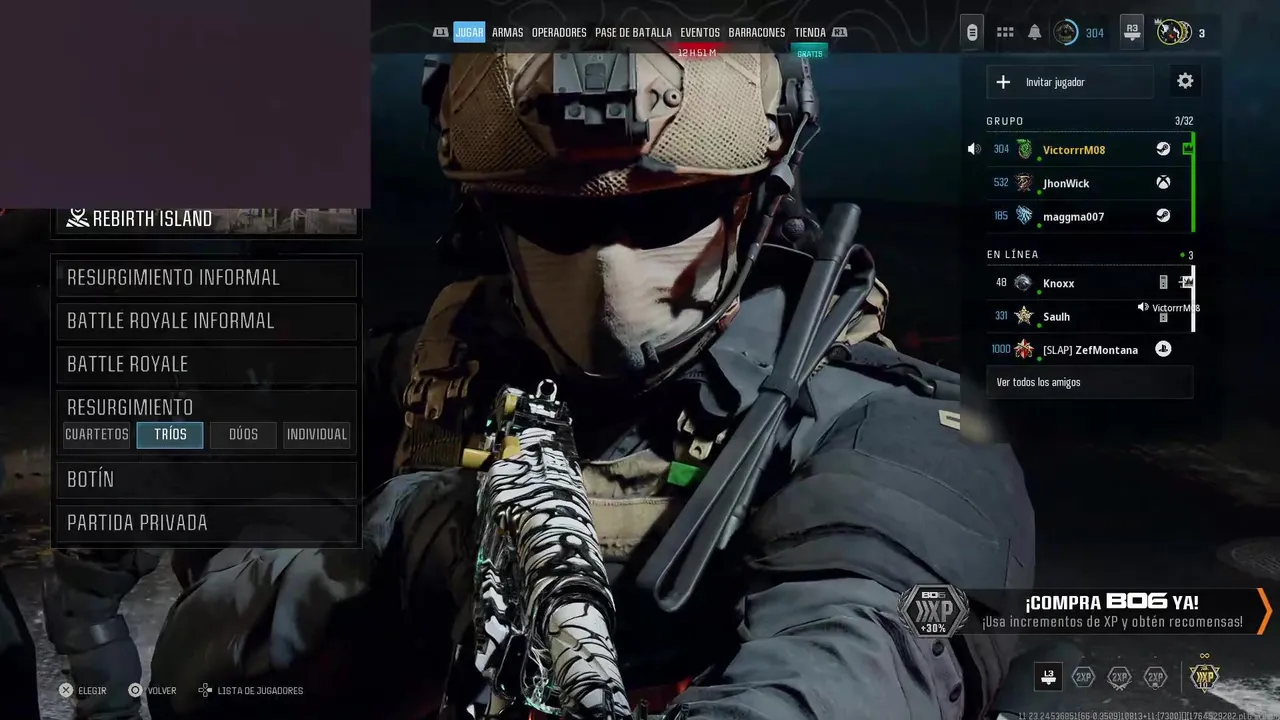Click the 12H 51M event timer
The height and width of the screenshot is (720, 1280).
click(x=697, y=53)
